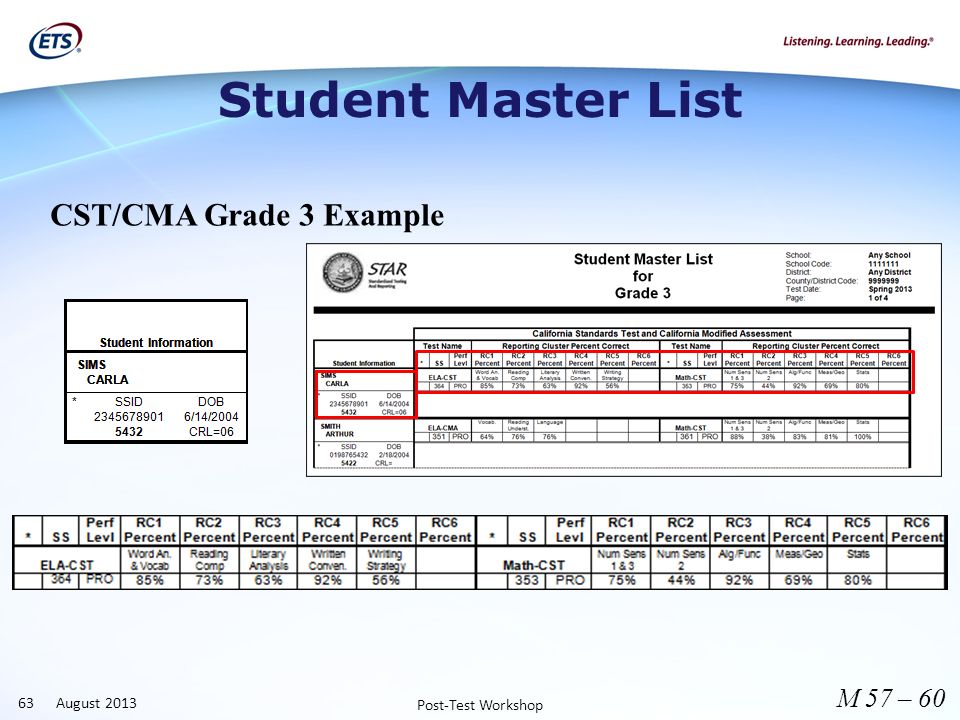Click the 'Listening. Learning. Leading.' tagline

(x=858, y=42)
